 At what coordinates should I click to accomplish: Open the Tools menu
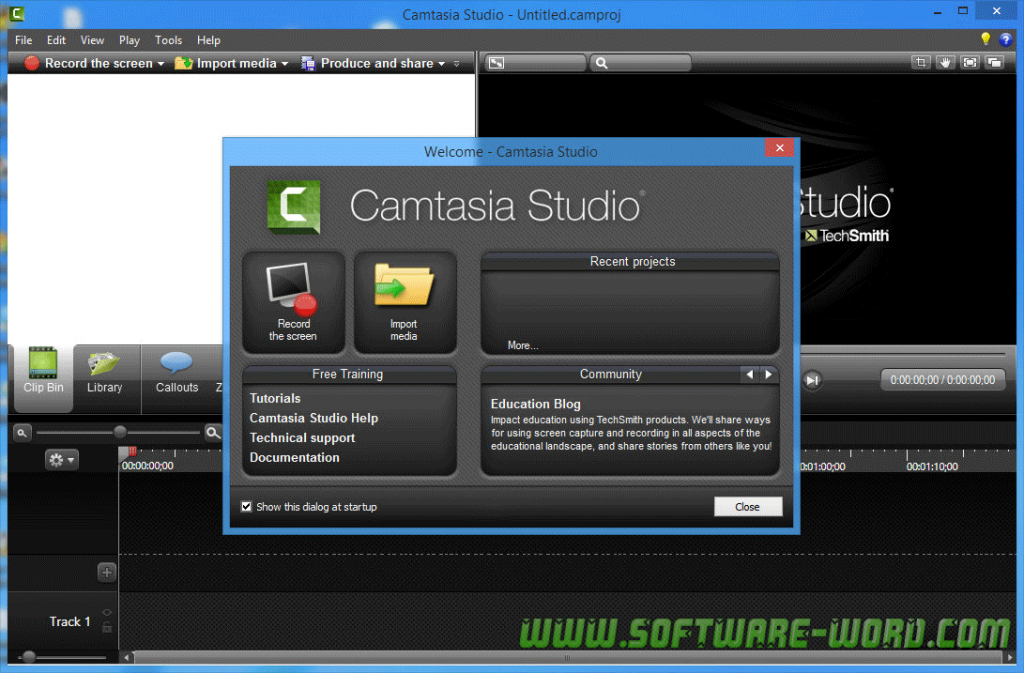tap(168, 40)
